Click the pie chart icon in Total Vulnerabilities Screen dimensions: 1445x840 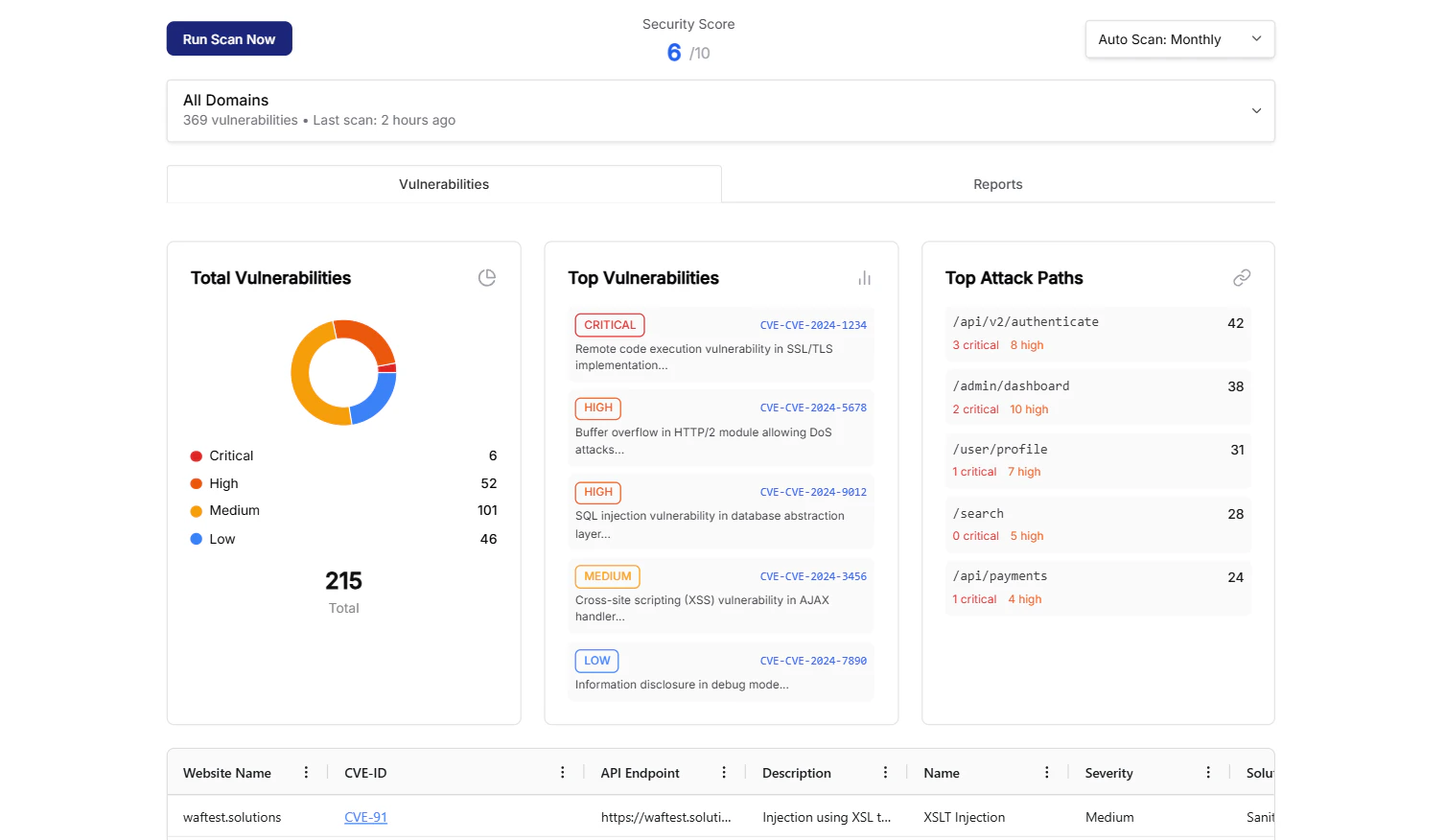click(x=487, y=278)
